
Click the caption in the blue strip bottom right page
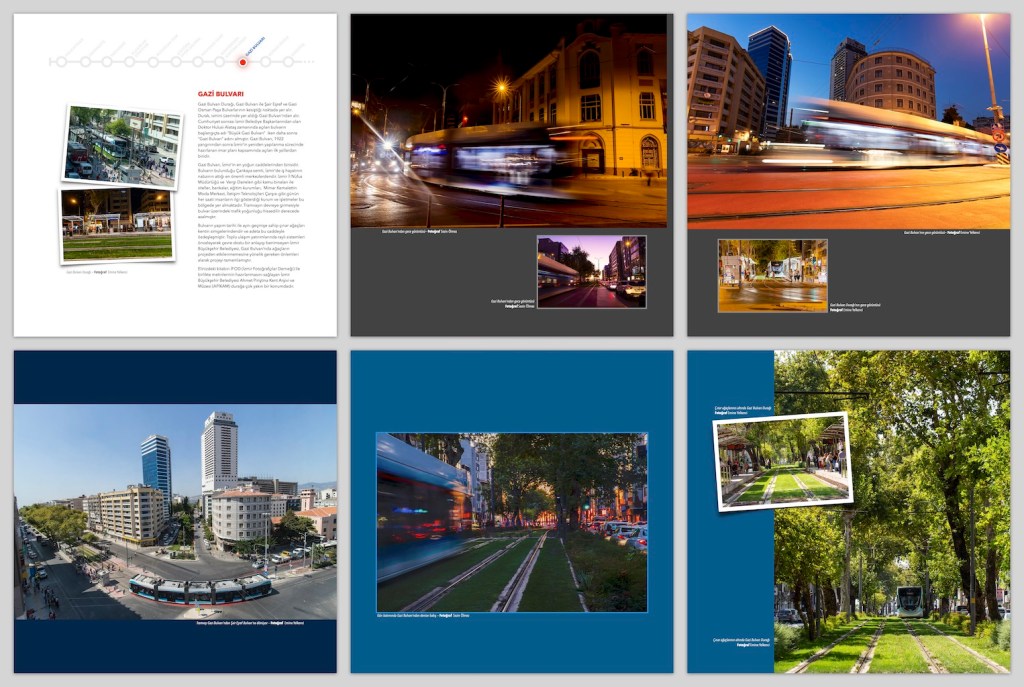pos(741,642)
